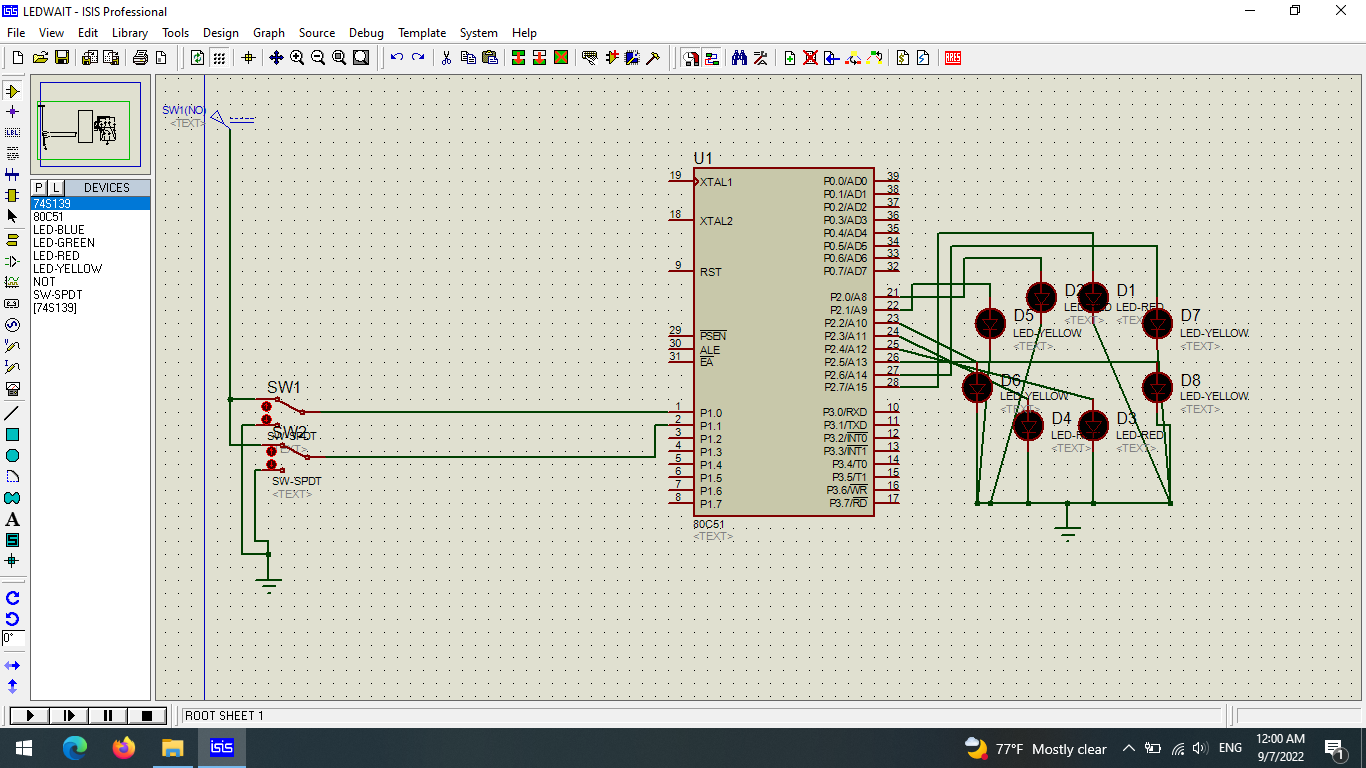1366x768 pixels.
Task: Click the Rotate Anti-Clockwise icon
Action: 13,619
